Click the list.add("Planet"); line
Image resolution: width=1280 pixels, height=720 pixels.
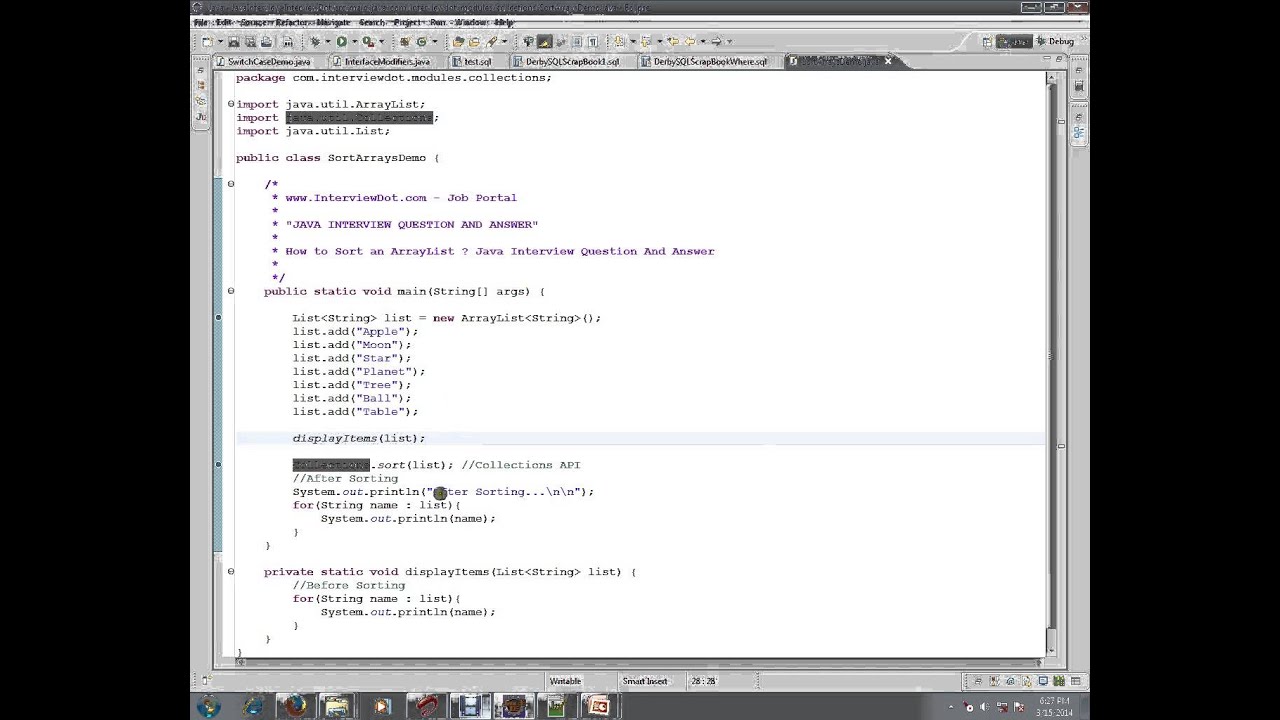click(x=359, y=371)
